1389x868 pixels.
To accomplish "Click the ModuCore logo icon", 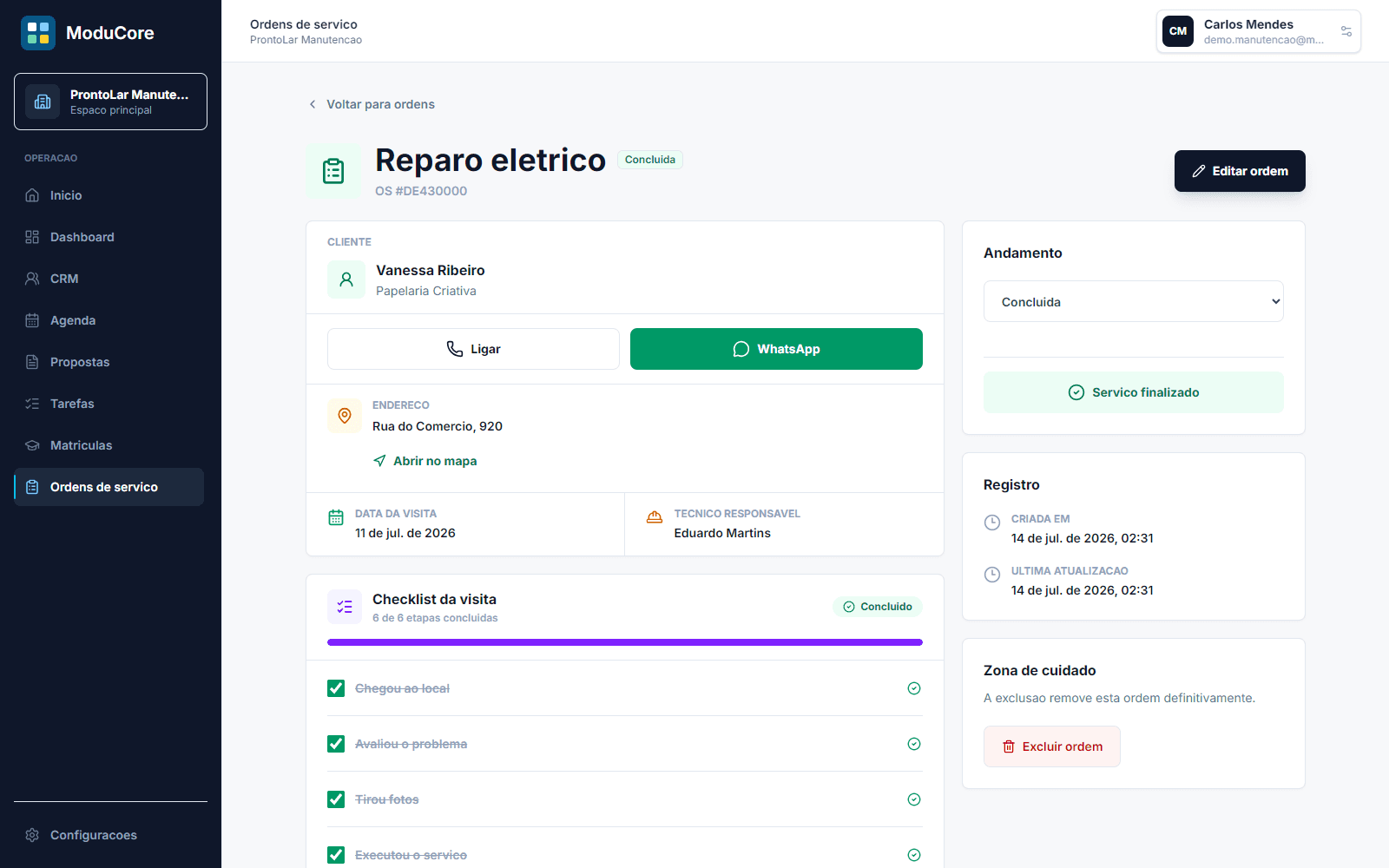I will tap(38, 33).
